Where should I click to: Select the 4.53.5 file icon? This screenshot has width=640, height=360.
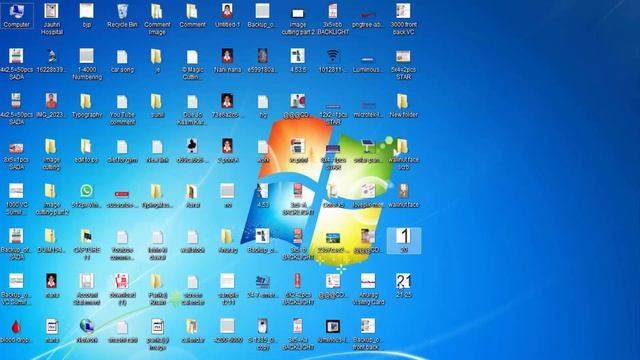(x=298, y=61)
